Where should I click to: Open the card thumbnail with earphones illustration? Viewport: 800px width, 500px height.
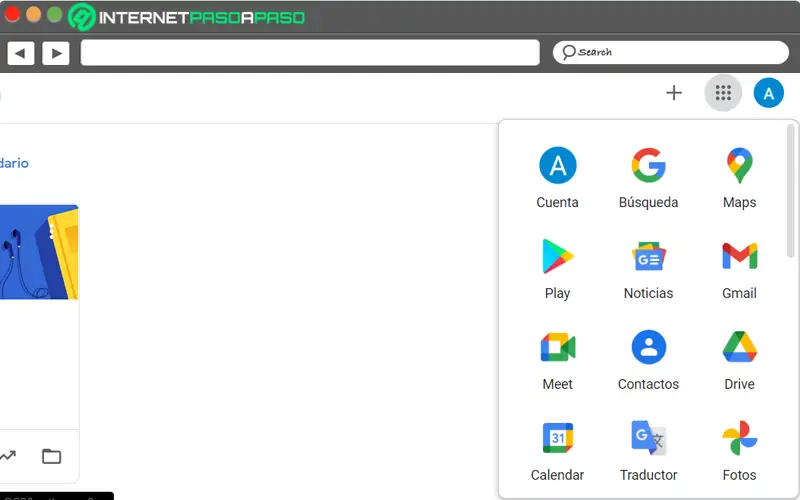pos(39,252)
